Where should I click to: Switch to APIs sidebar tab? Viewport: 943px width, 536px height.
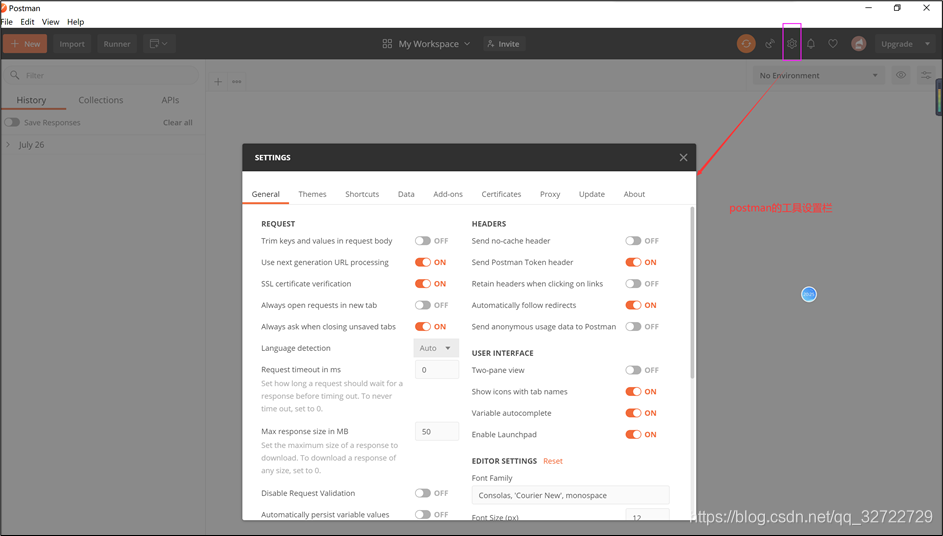pyautogui.click(x=170, y=100)
